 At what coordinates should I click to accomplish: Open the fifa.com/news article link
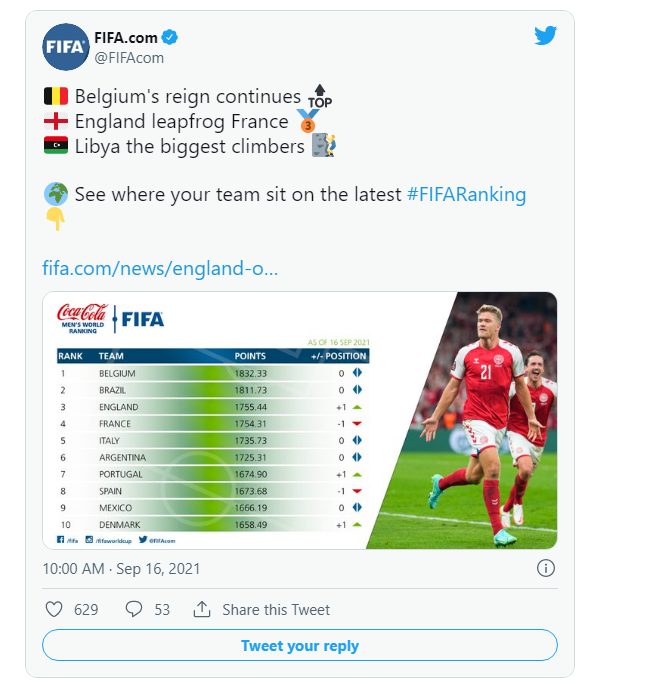(160, 268)
